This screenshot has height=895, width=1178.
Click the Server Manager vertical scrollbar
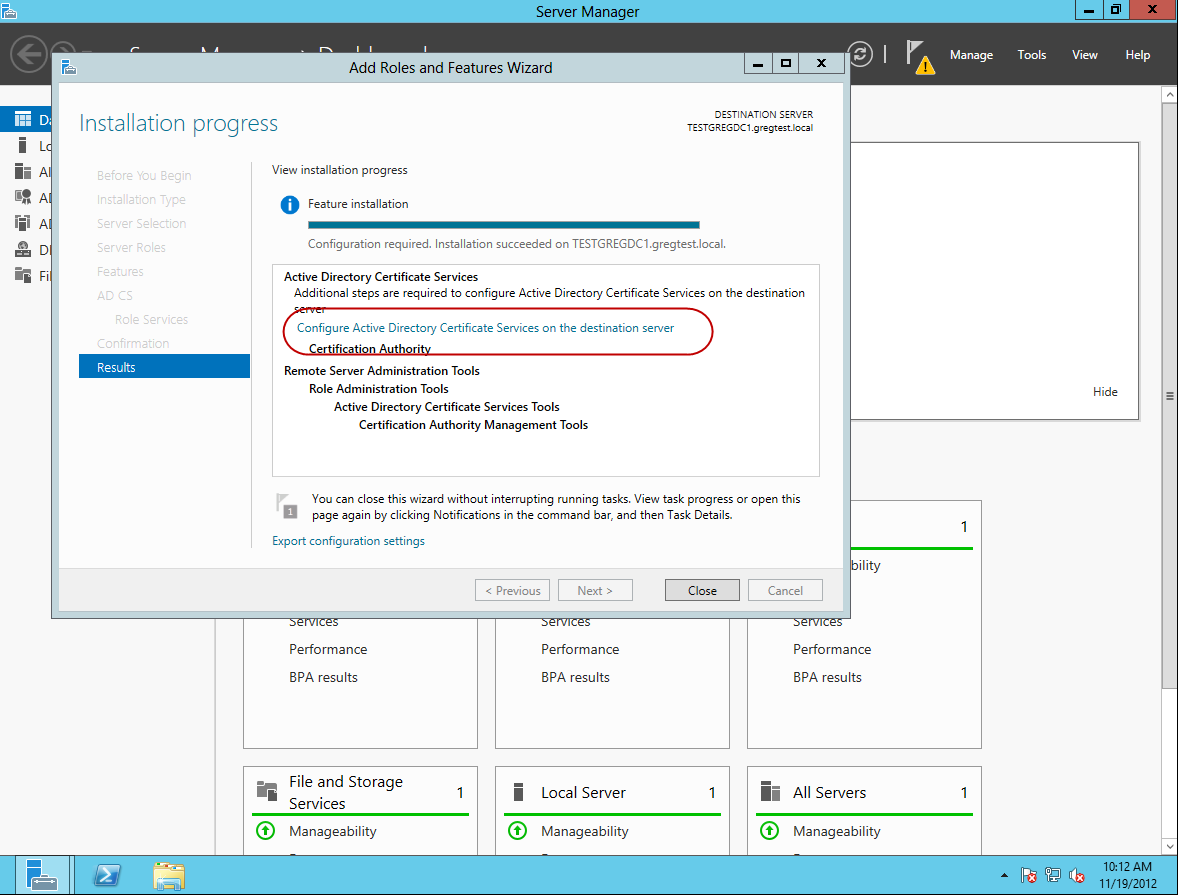[x=1169, y=395]
